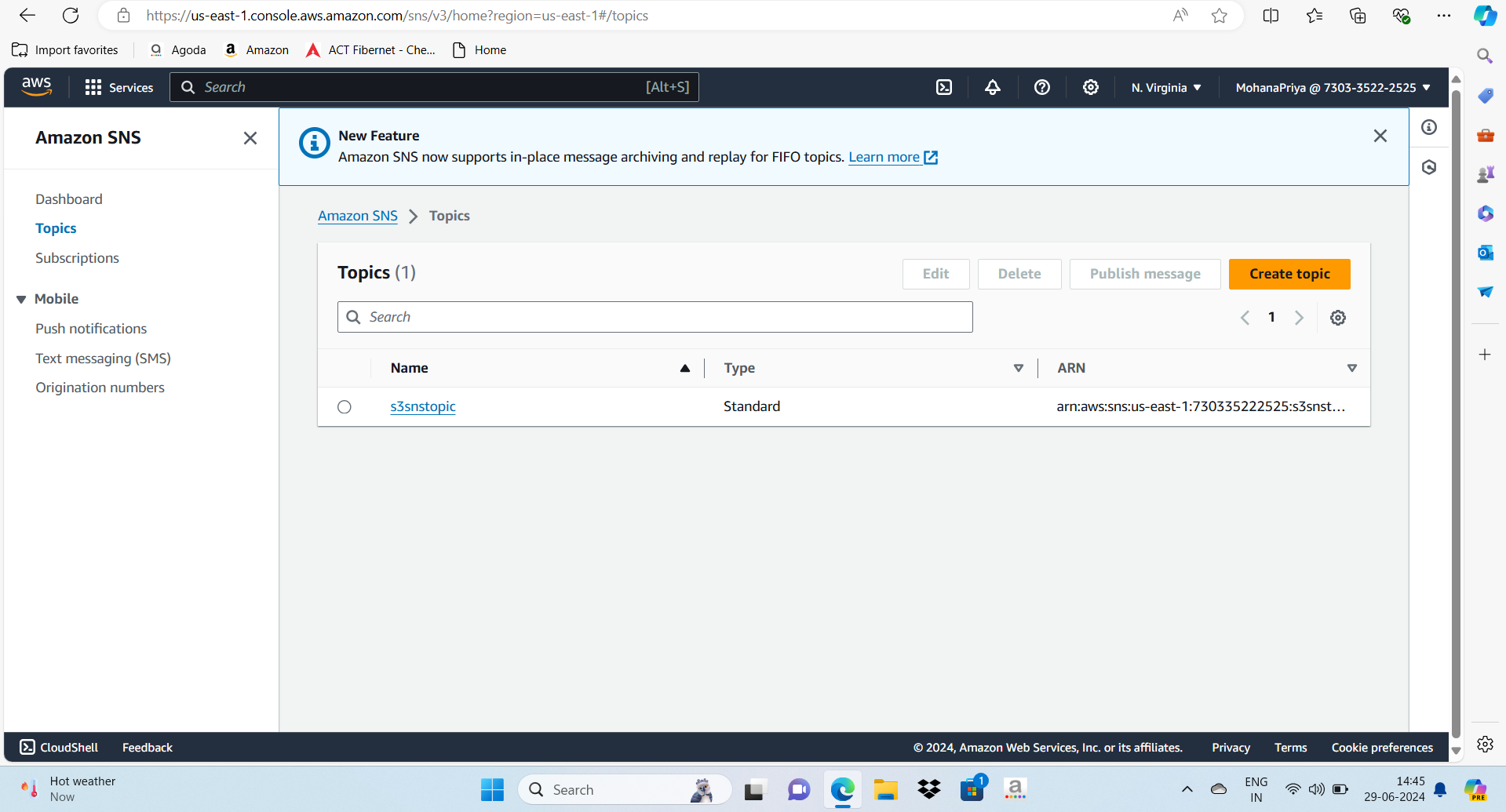Open Dropbox from the taskbar
Image resolution: width=1506 pixels, height=812 pixels.
[x=929, y=790]
